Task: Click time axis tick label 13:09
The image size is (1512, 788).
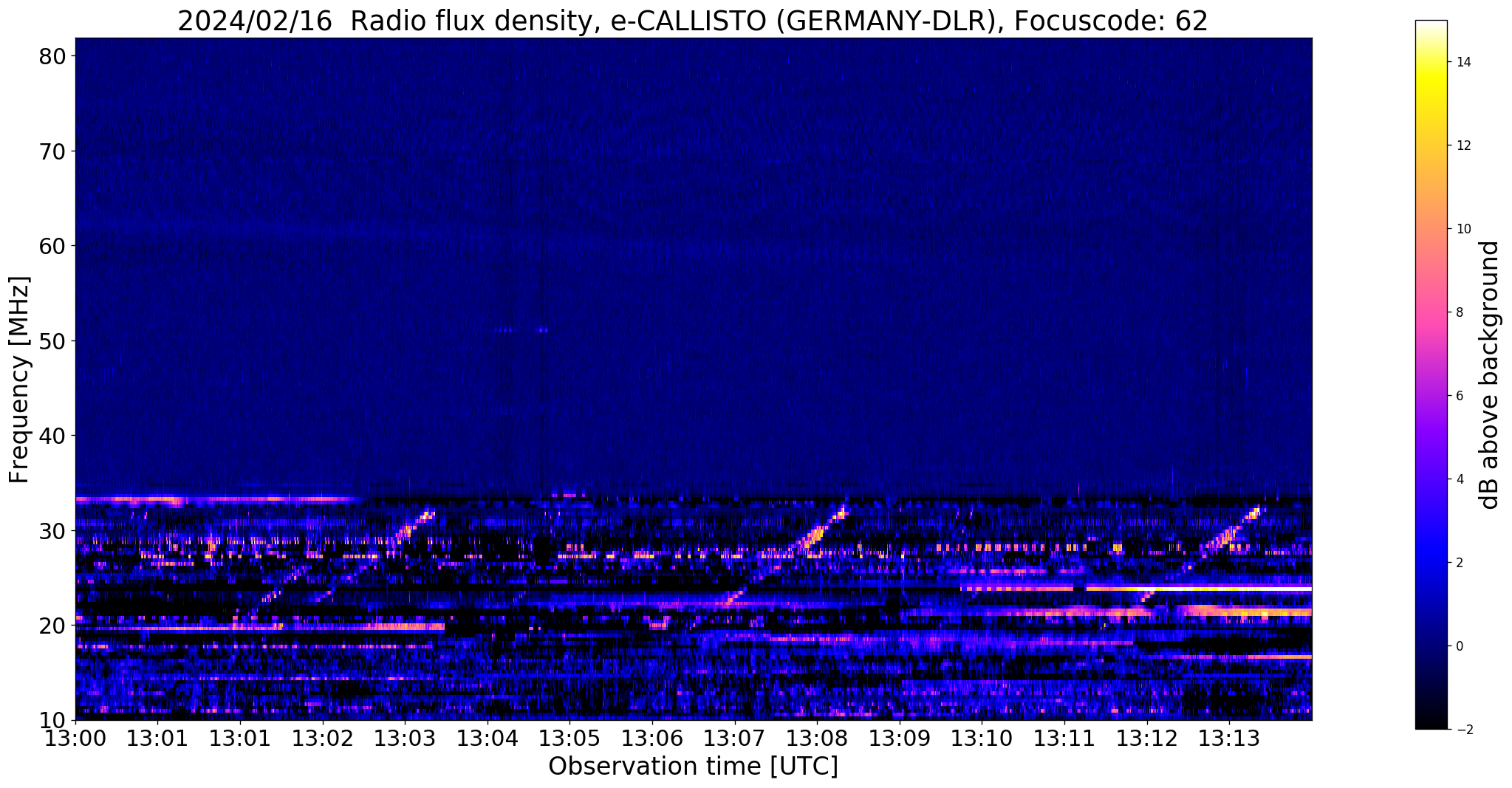Action: coord(900,738)
